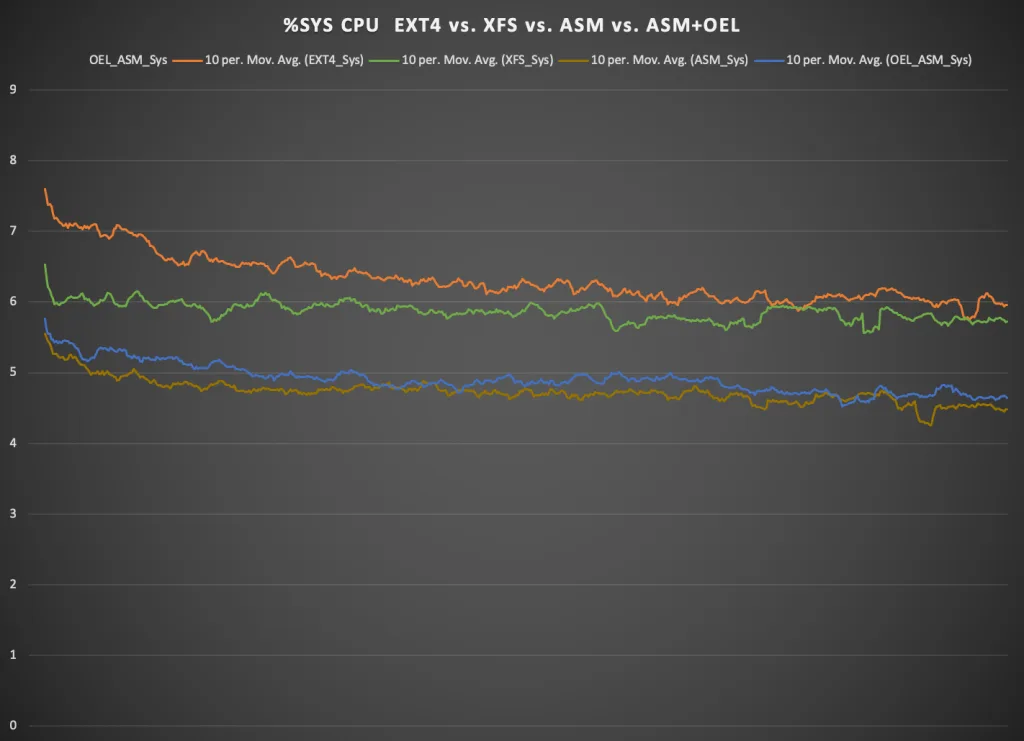Click the axis label 5
The width and height of the screenshot is (1024, 741).
click(x=13, y=372)
